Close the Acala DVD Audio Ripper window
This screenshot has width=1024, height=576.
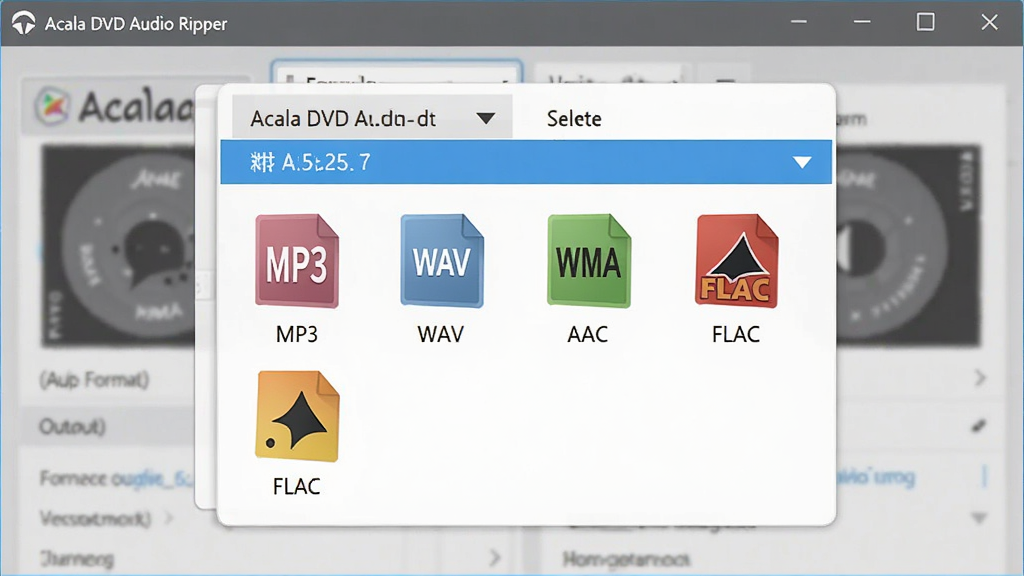click(989, 22)
